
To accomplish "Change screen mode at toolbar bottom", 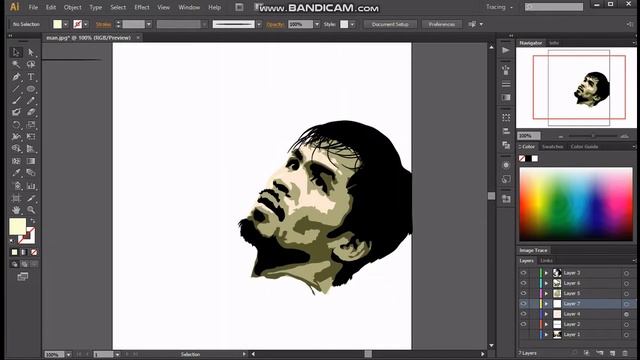I will click(23, 277).
